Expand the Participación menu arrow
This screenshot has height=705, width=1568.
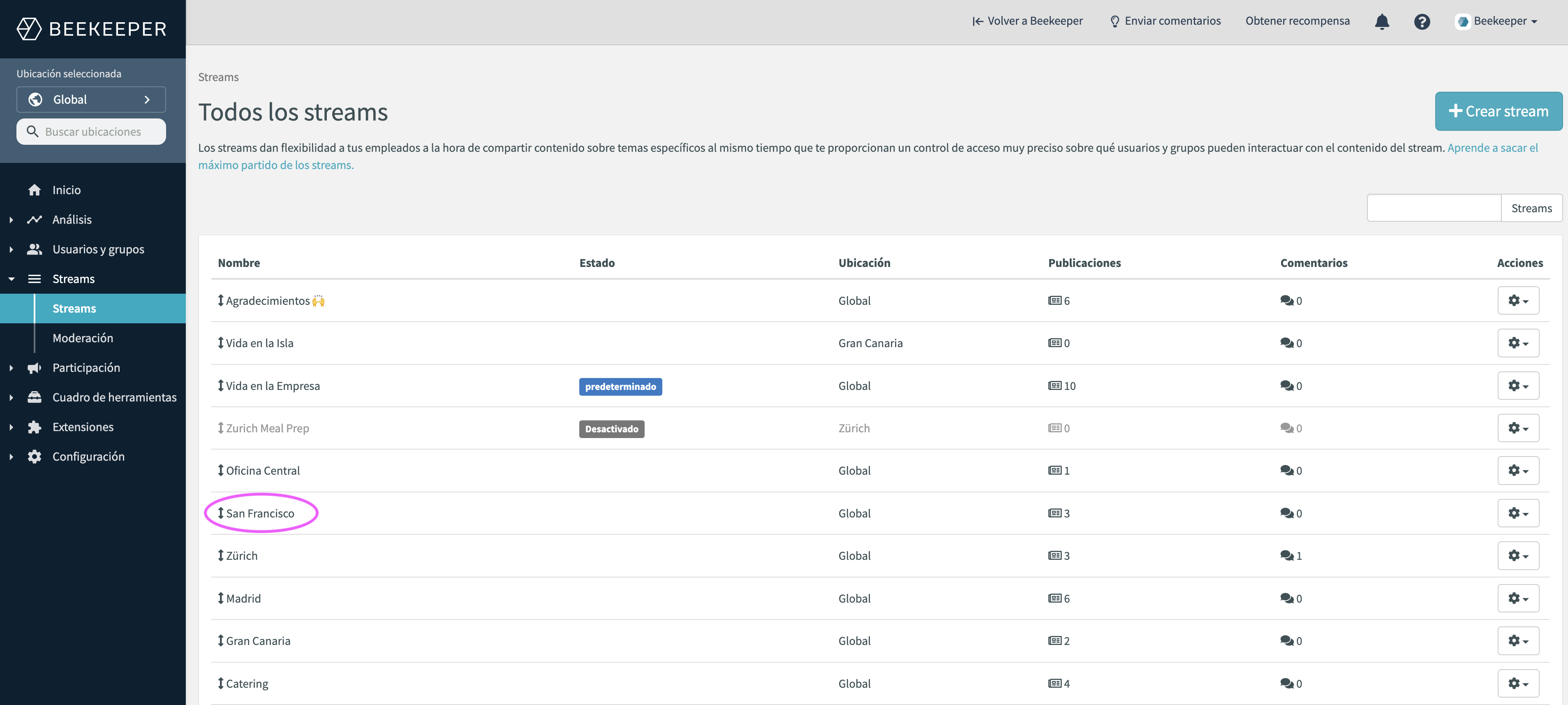(x=11, y=368)
